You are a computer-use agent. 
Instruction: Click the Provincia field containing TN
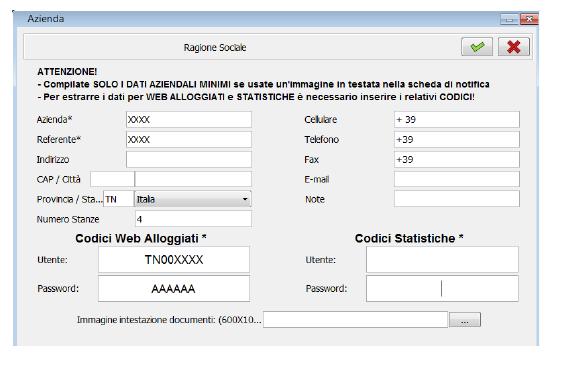[118, 199]
